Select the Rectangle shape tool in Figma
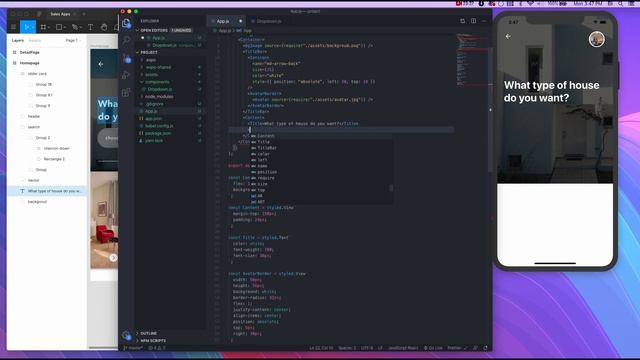640x360 pixels. 60,27
